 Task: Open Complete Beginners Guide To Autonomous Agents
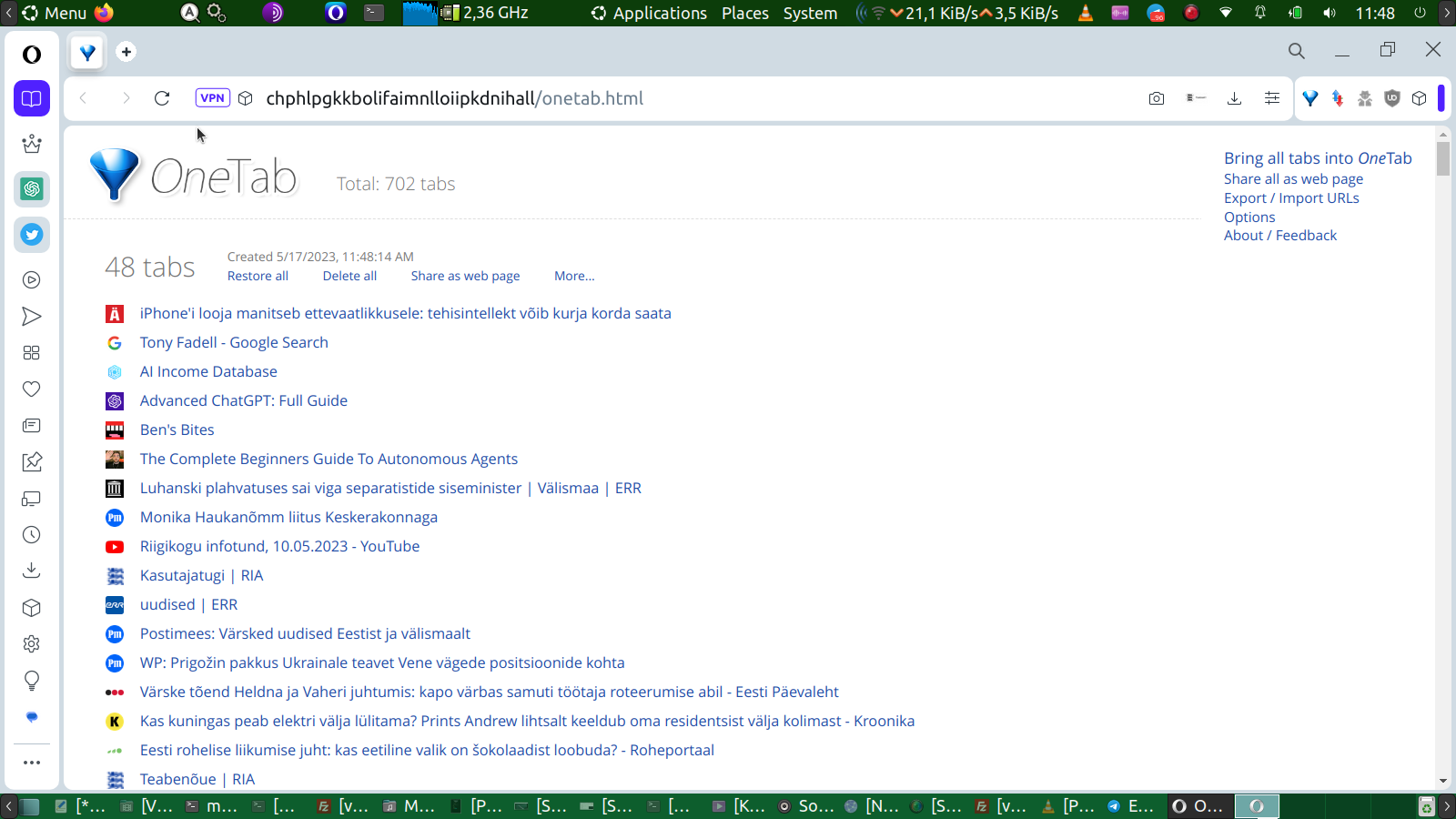click(329, 459)
